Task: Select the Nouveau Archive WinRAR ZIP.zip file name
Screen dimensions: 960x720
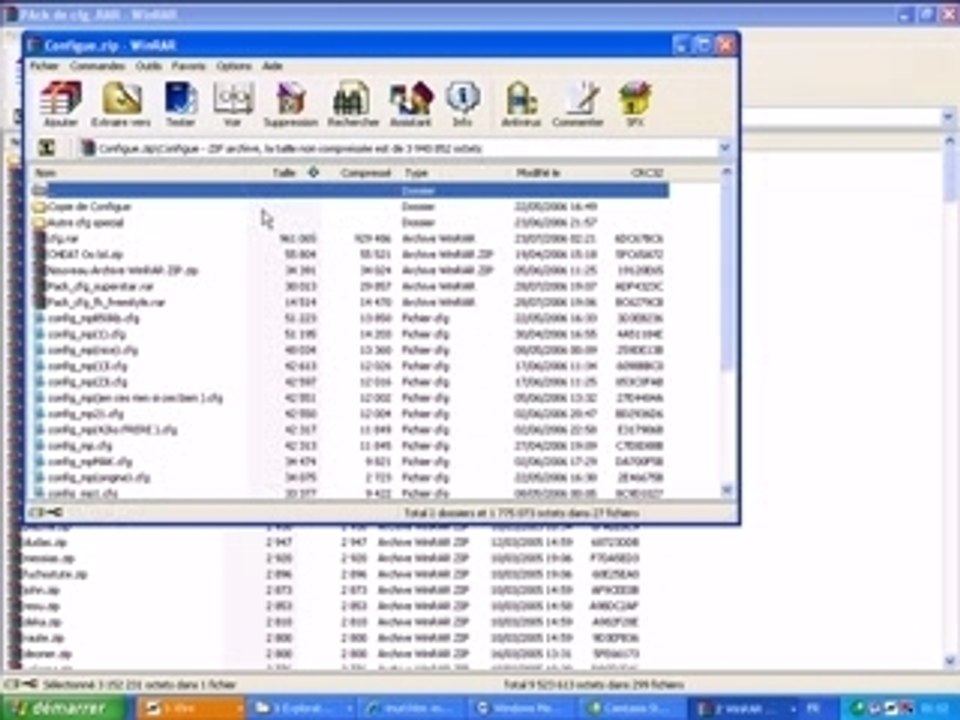Action: tap(122, 271)
